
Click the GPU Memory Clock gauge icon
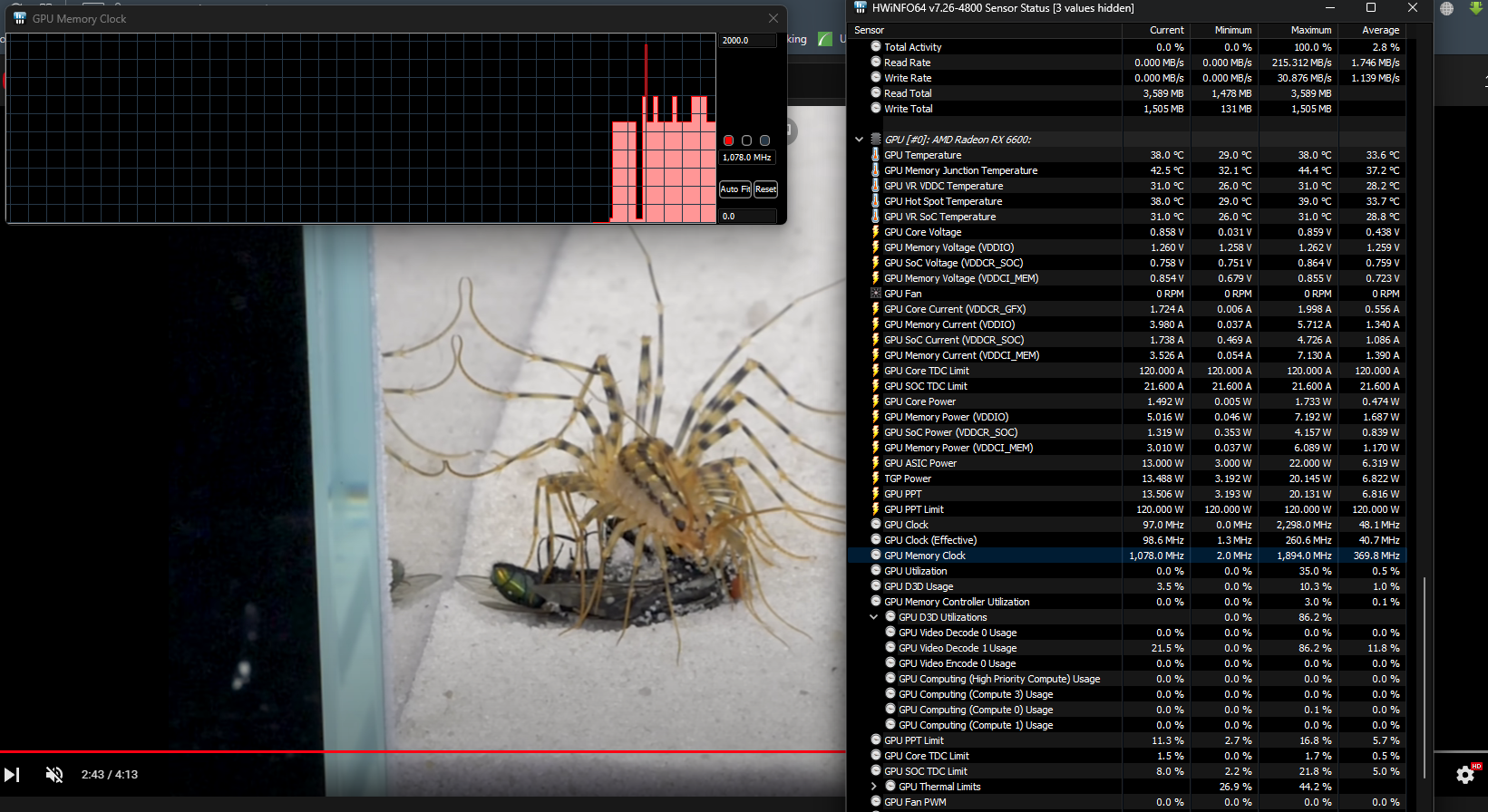click(x=876, y=556)
